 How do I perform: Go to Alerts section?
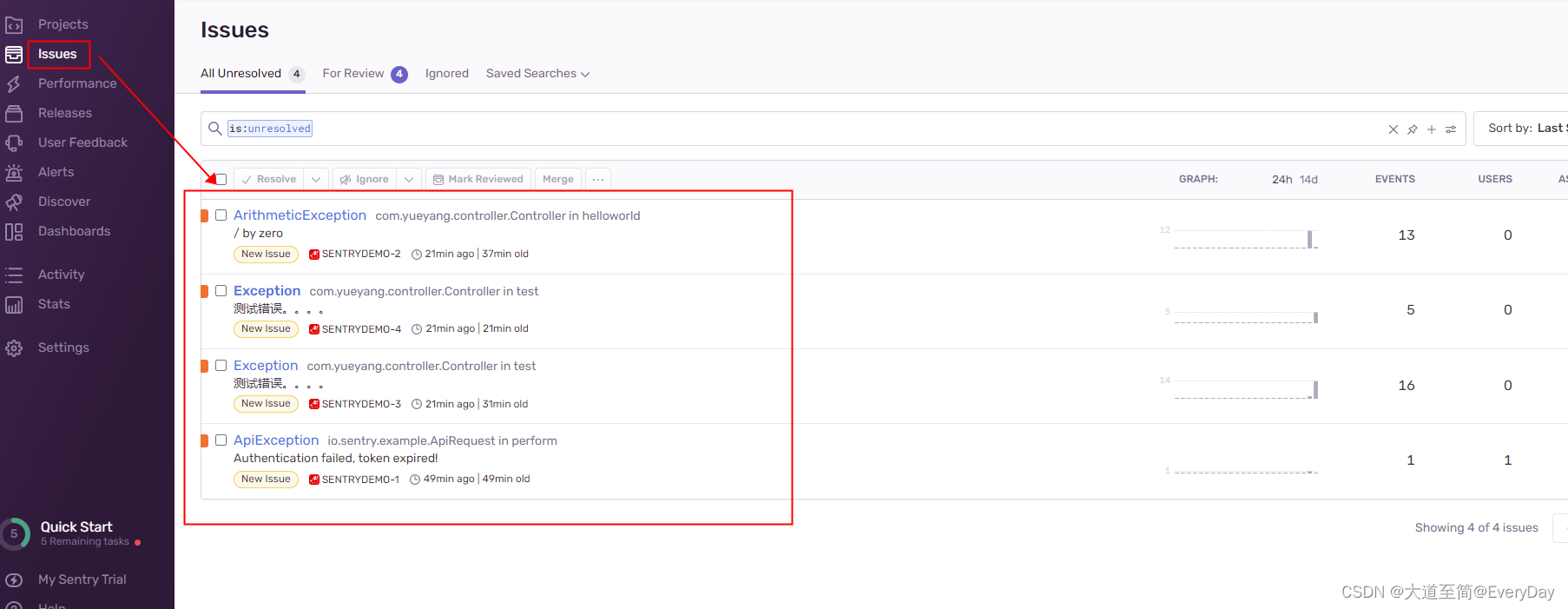(x=56, y=172)
